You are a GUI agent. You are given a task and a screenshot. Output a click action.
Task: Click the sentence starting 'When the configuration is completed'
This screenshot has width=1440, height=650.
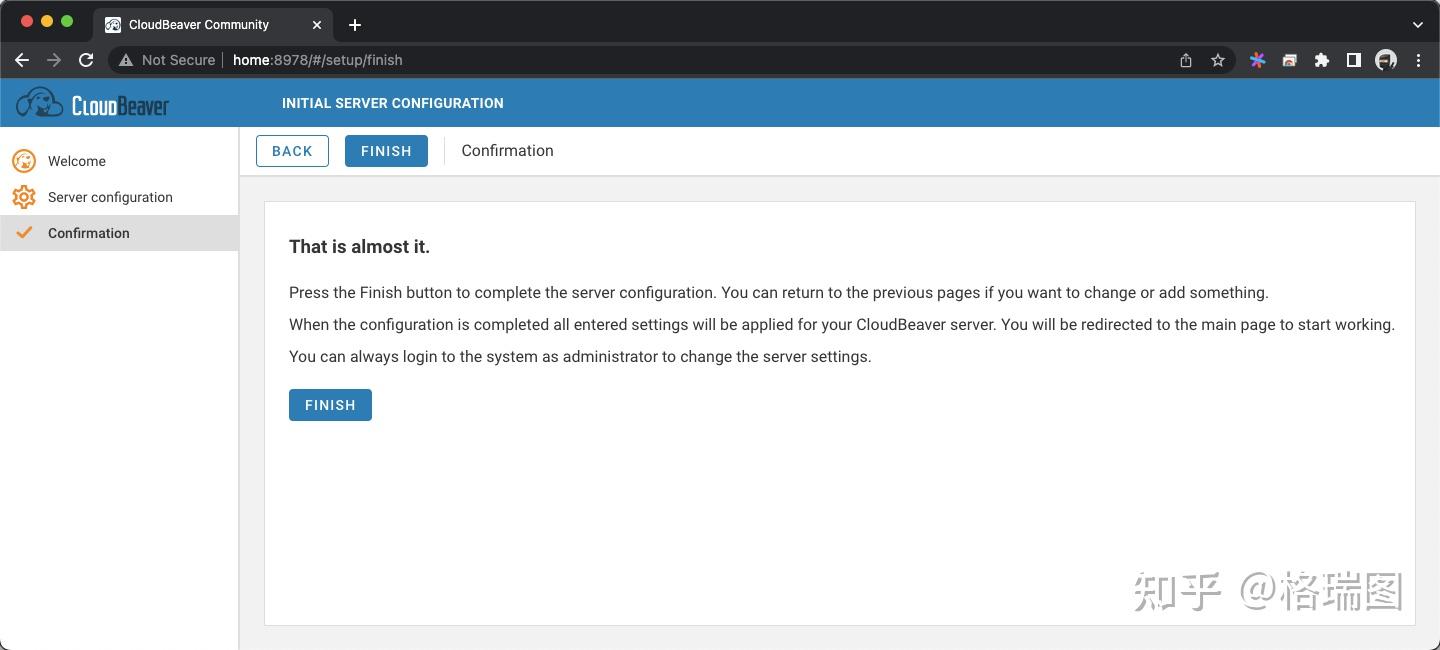pos(842,325)
